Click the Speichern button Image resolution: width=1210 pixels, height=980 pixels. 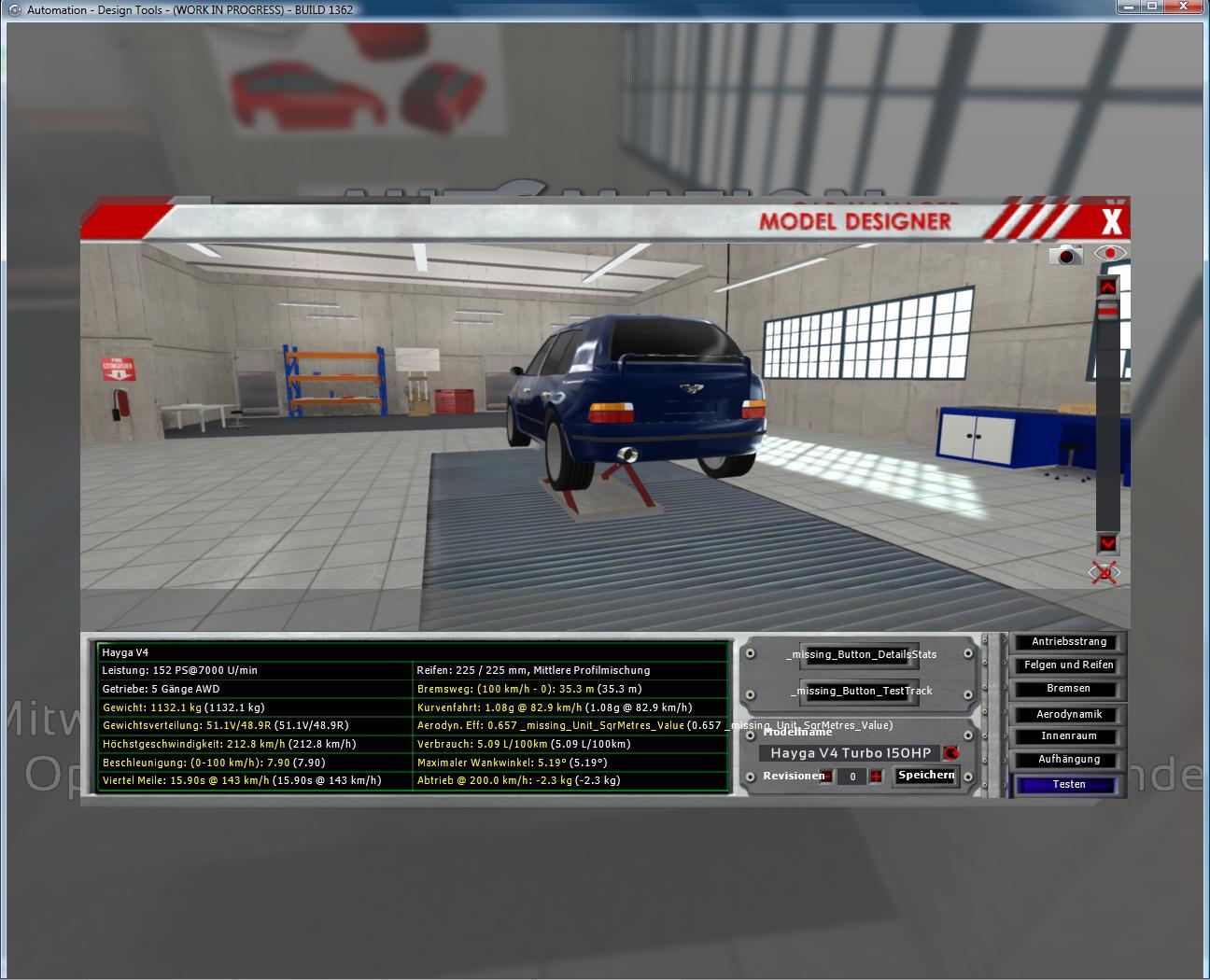click(926, 776)
